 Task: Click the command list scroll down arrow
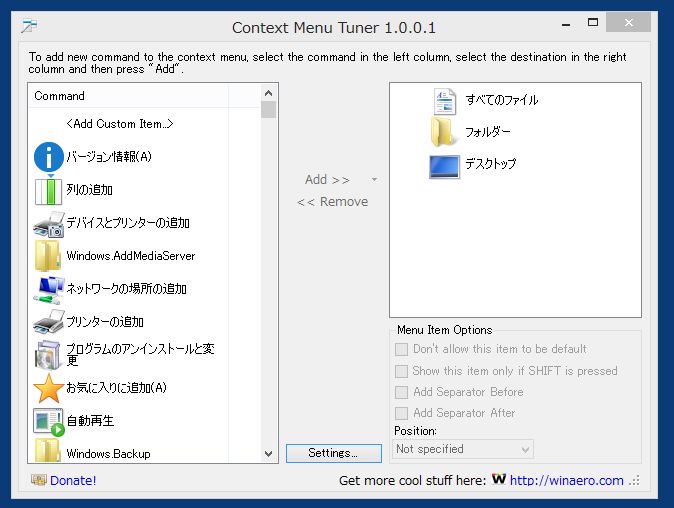pyautogui.click(x=269, y=453)
